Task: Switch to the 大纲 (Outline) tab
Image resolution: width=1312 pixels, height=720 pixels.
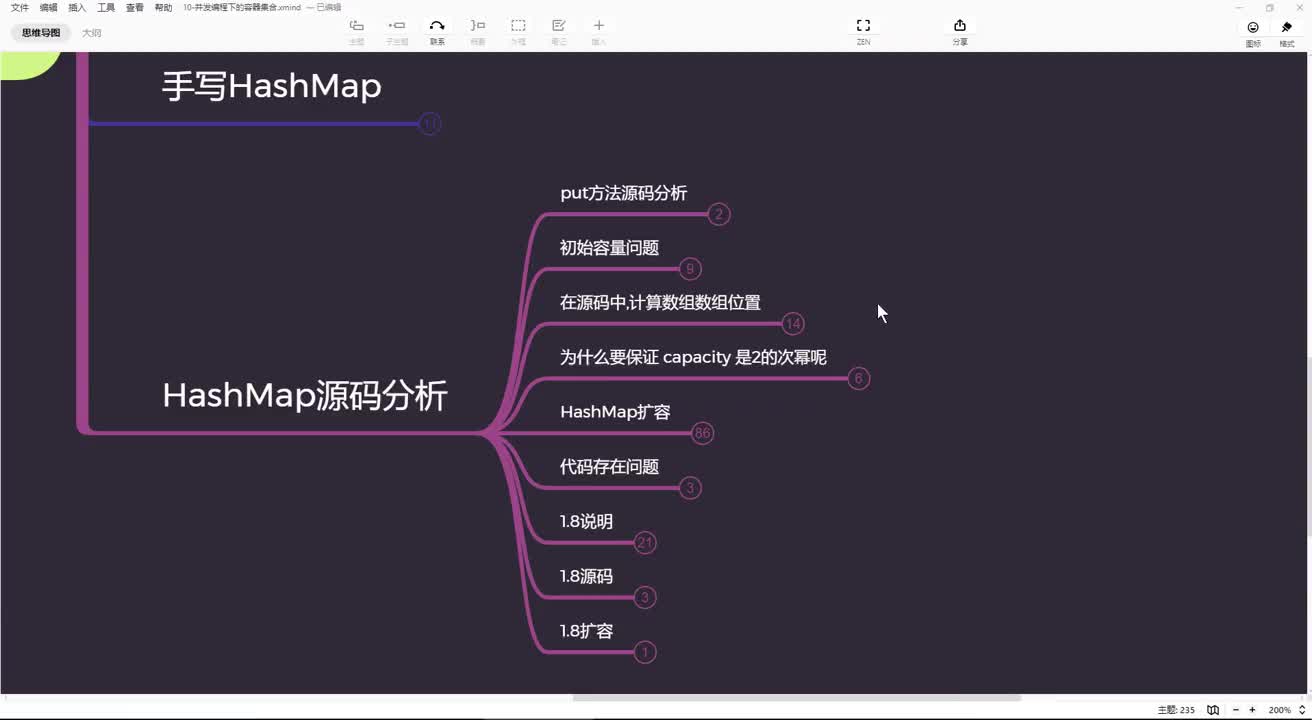Action: pyautogui.click(x=91, y=33)
